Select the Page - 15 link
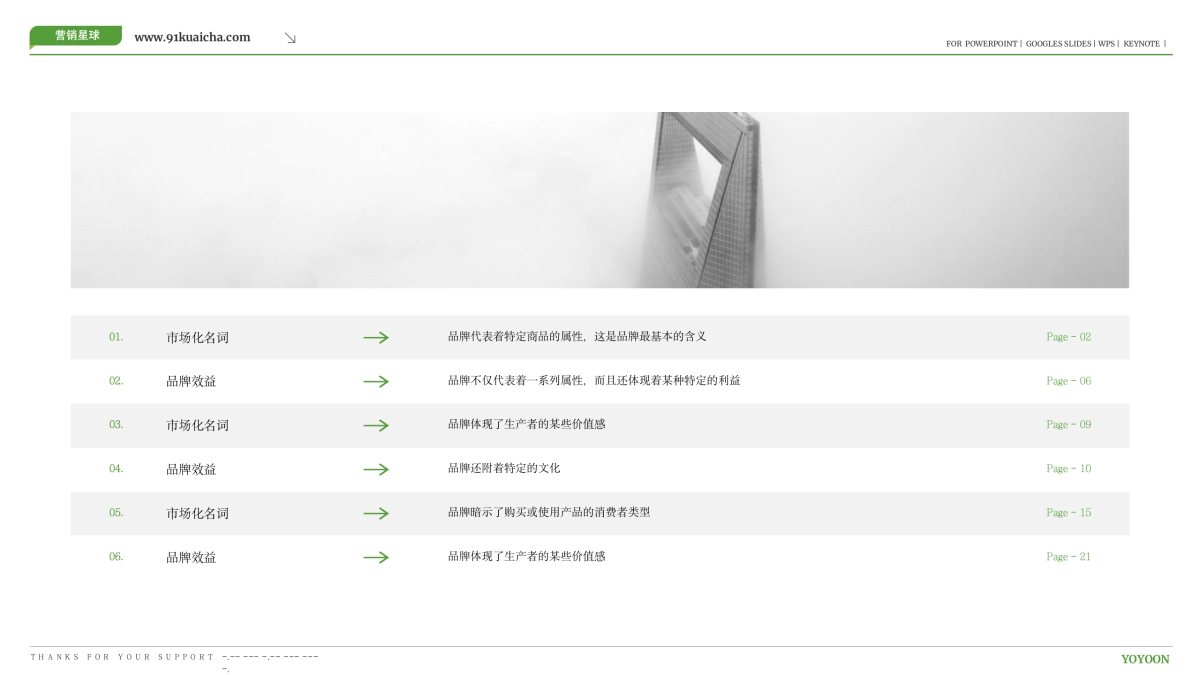Viewport: 1200px width, 675px height. pos(1068,513)
